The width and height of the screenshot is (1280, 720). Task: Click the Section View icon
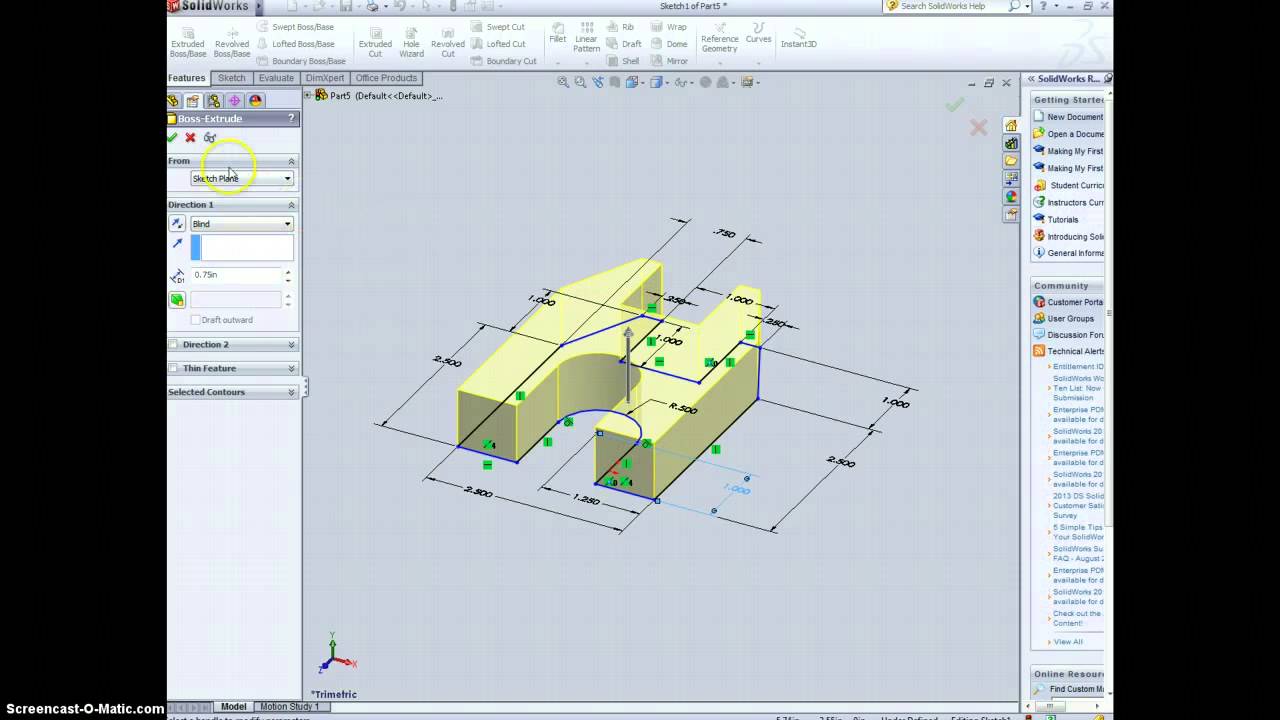pyautogui.click(x=614, y=83)
